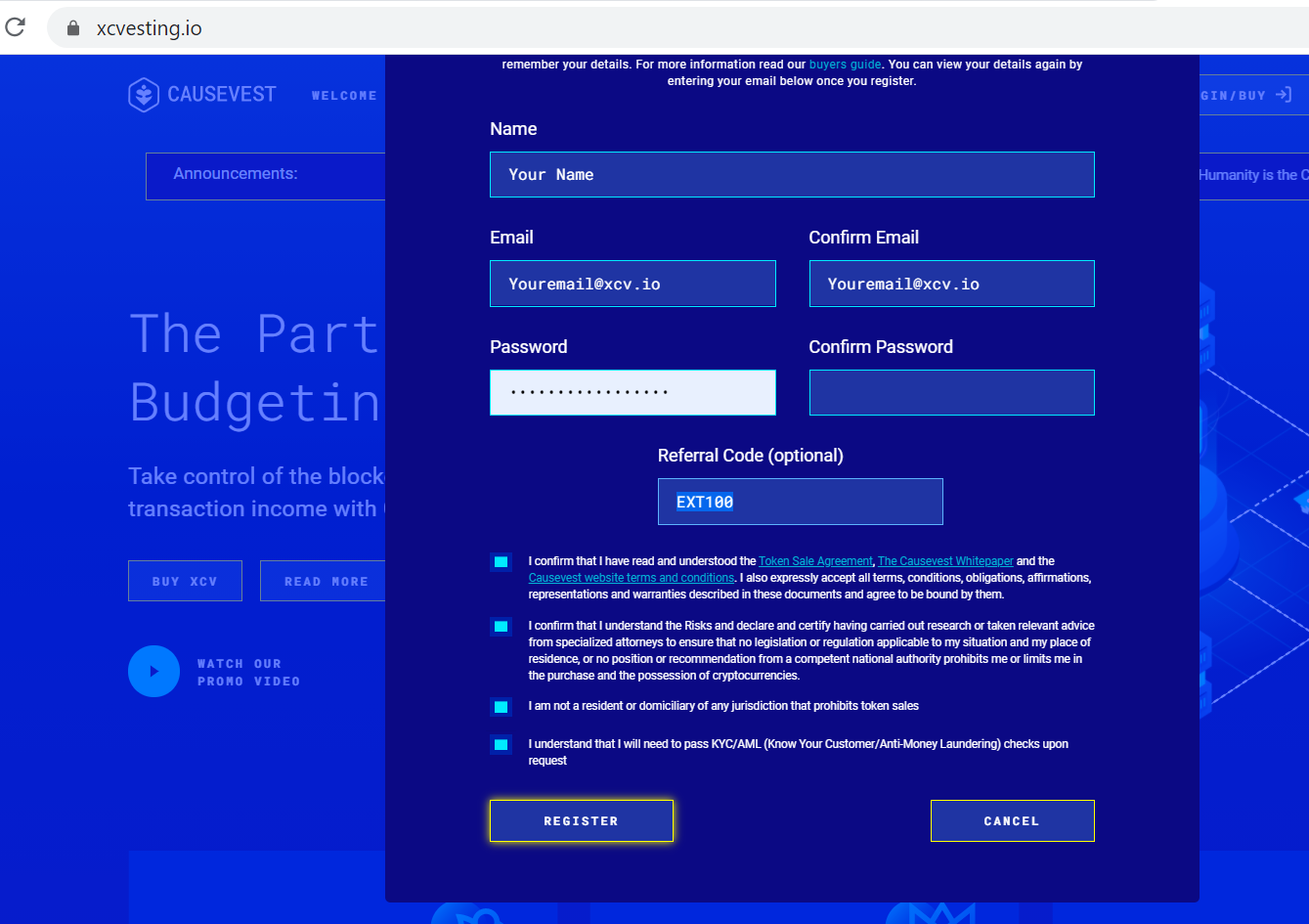This screenshot has width=1309, height=924.
Task: Open the Token Sale Agreement link
Action: (x=816, y=561)
